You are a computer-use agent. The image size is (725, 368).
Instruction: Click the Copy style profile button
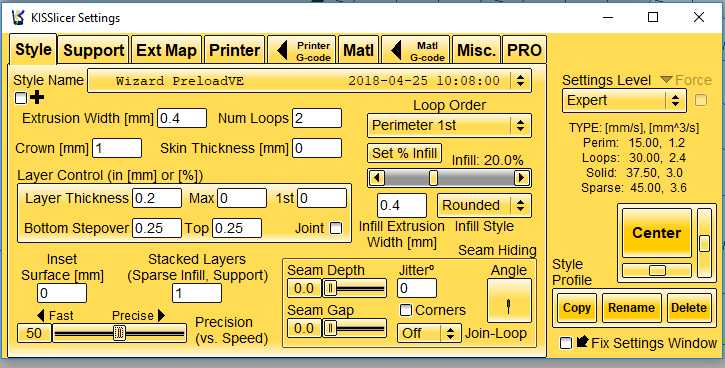577,308
